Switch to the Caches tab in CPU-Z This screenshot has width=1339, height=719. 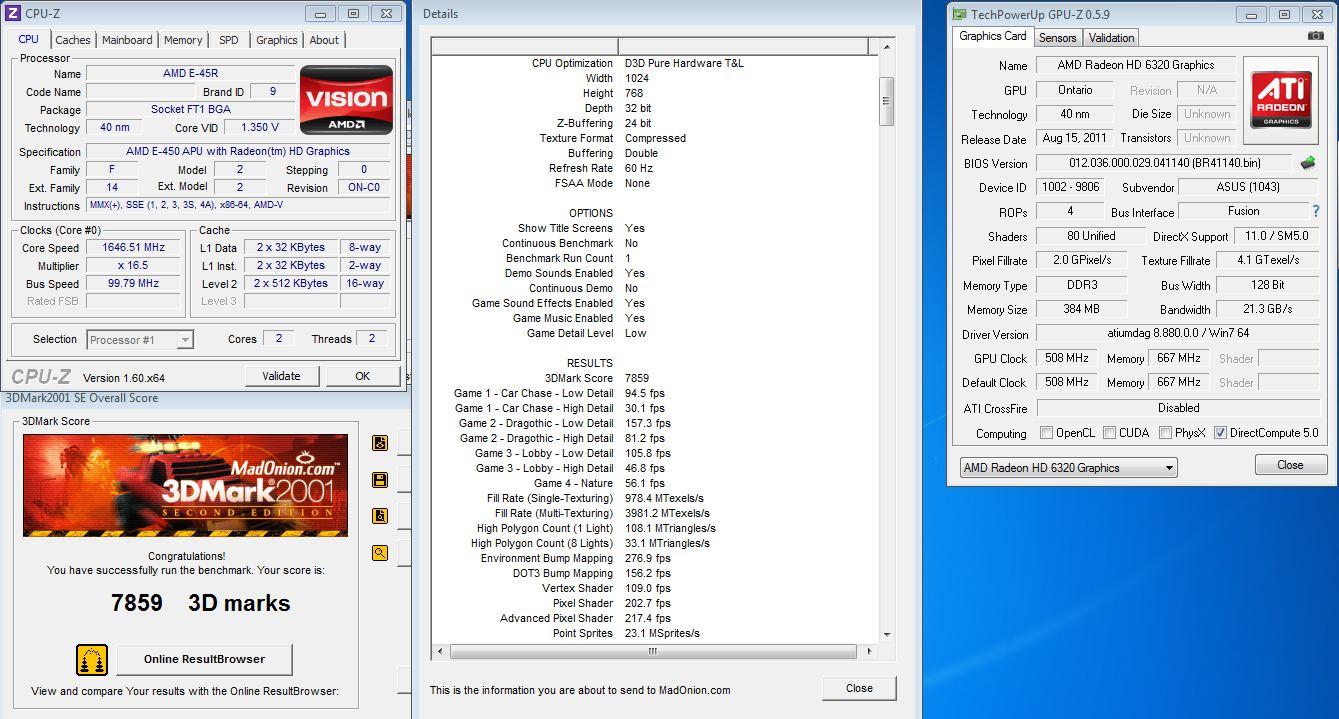point(73,40)
